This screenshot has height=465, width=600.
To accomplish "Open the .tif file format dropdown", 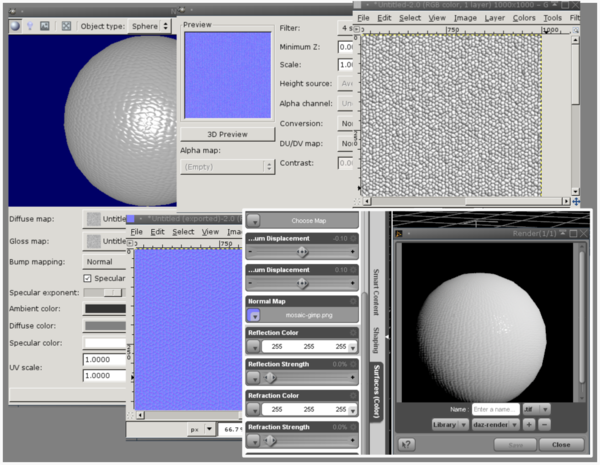I will point(536,409).
